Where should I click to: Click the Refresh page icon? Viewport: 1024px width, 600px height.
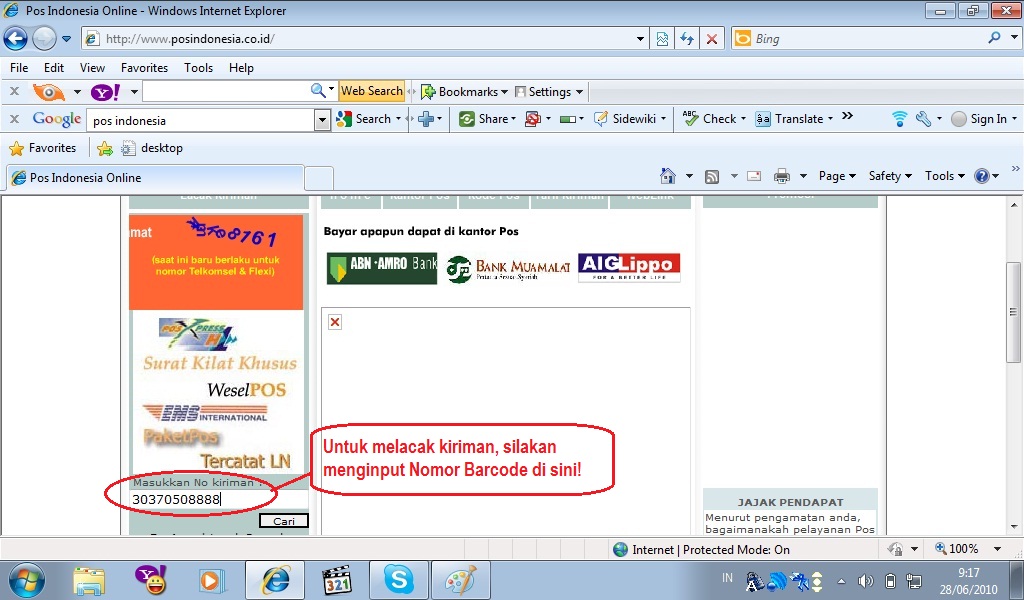click(x=687, y=39)
